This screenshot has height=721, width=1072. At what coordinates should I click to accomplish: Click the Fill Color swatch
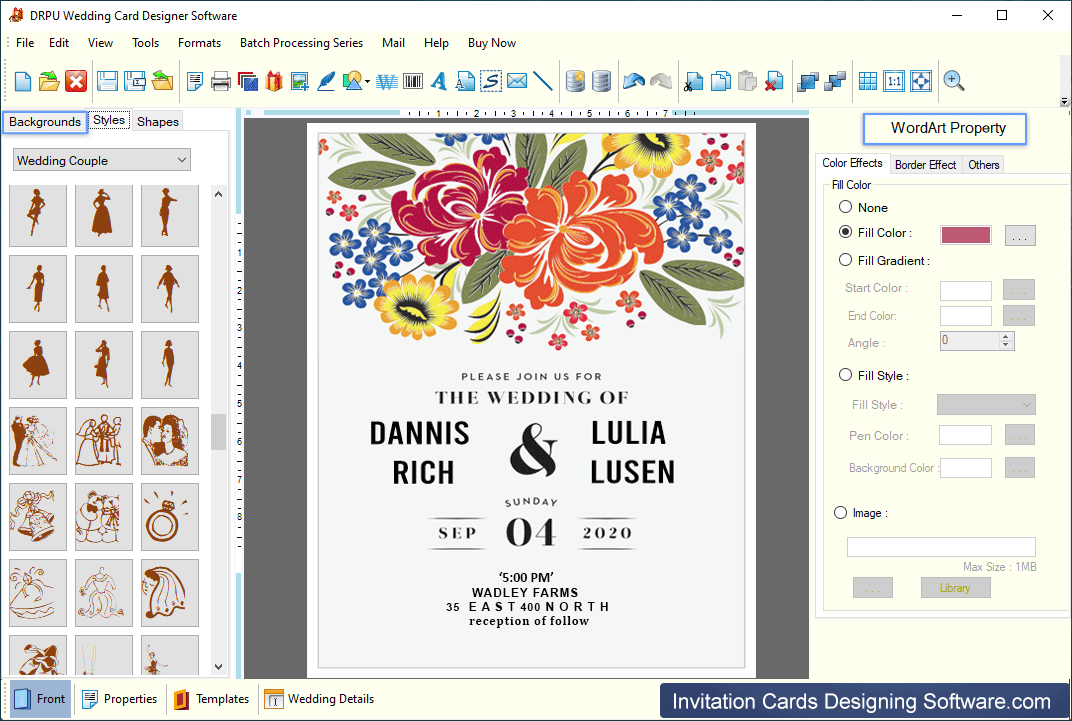pyautogui.click(x=965, y=235)
